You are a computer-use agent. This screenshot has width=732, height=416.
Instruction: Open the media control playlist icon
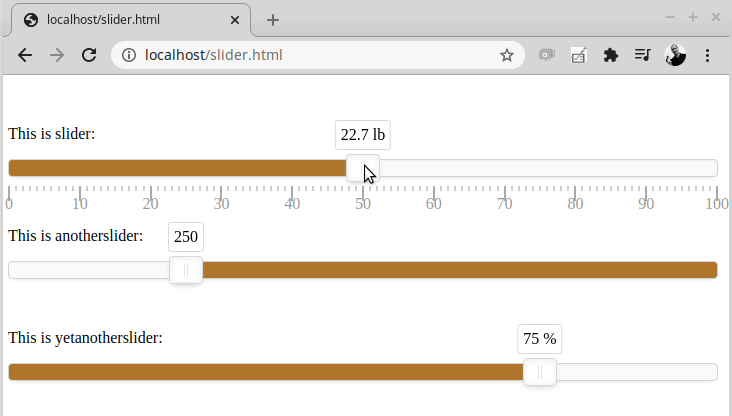642,55
